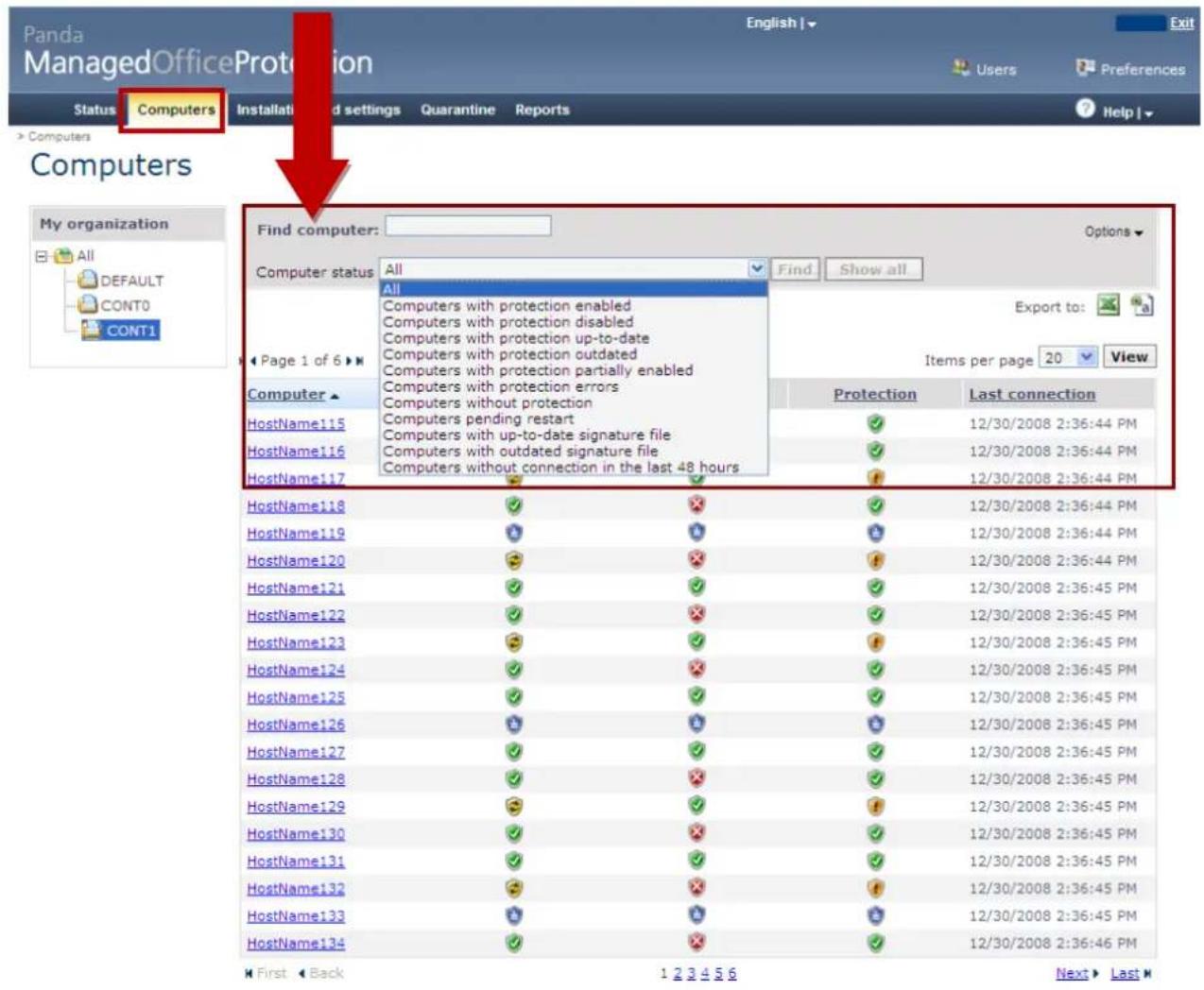Open the Help dropdown arrow
Image resolution: width=1204 pixels, height=990 pixels.
tap(1148, 113)
